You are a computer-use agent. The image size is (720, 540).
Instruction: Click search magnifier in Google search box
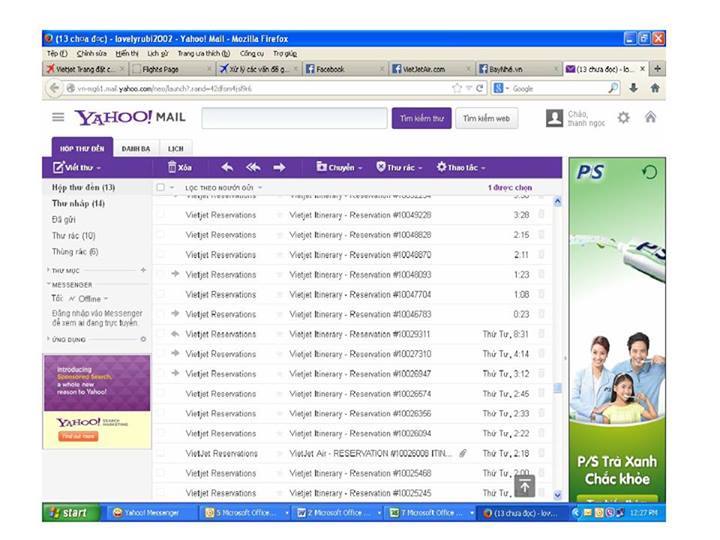tap(613, 88)
